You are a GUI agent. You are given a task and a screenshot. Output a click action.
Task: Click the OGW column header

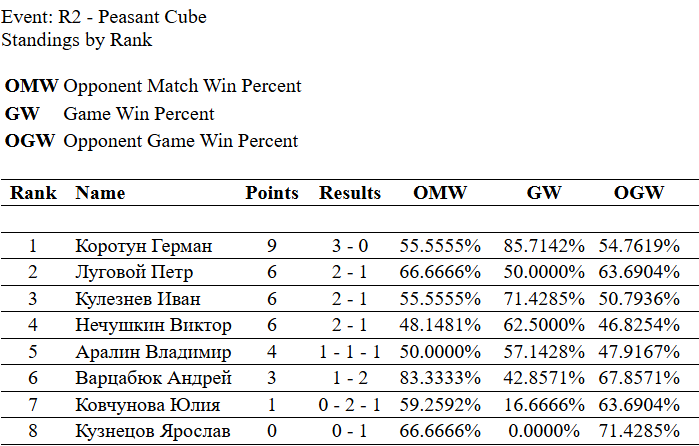tap(639, 193)
